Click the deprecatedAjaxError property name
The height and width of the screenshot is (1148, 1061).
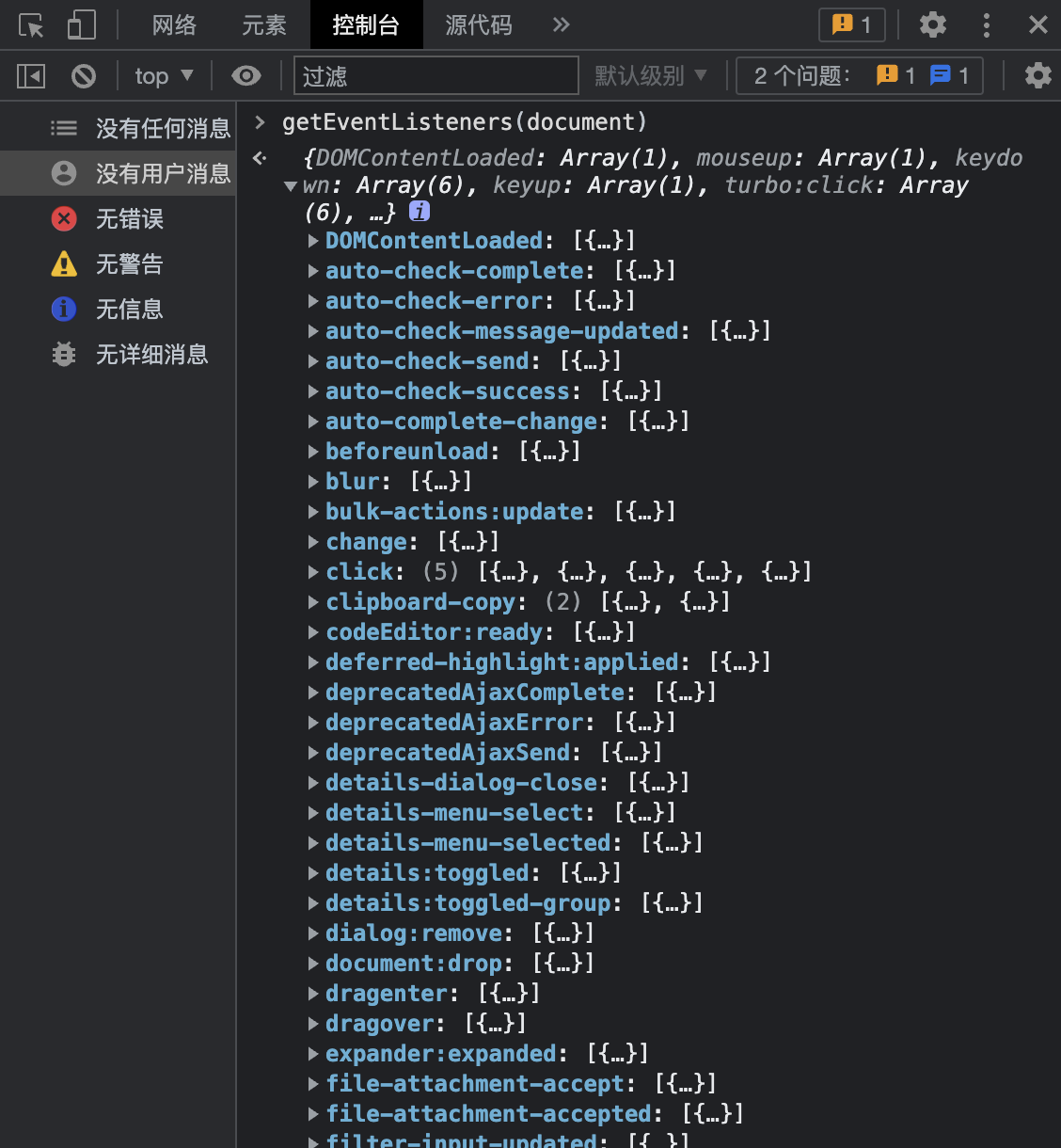point(455,723)
